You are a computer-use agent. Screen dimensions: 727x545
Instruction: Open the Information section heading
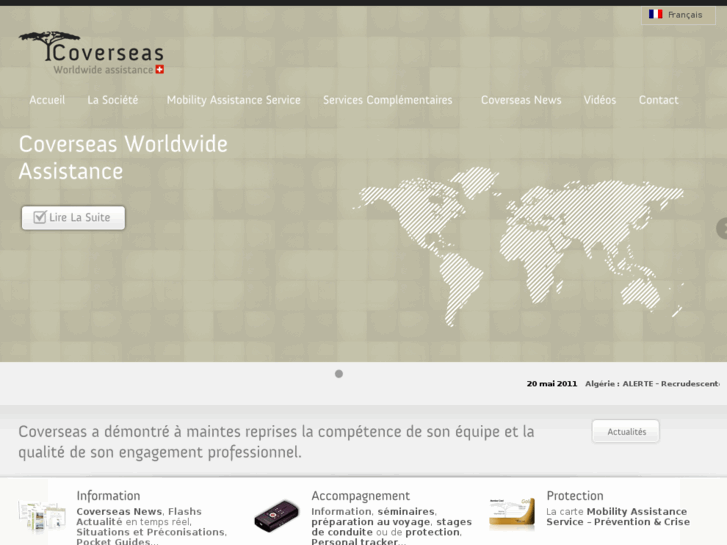click(108, 496)
